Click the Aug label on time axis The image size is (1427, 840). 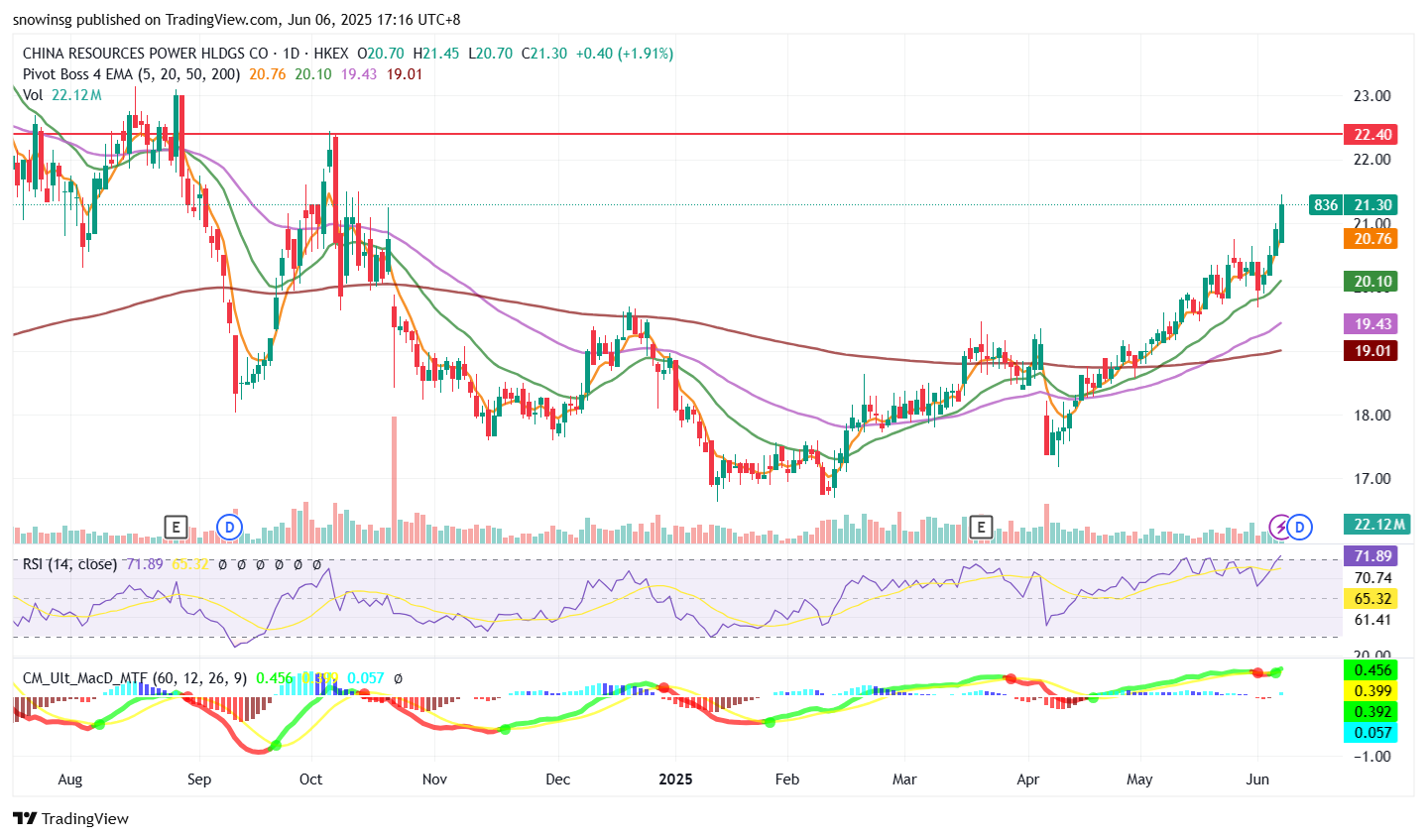point(70,780)
